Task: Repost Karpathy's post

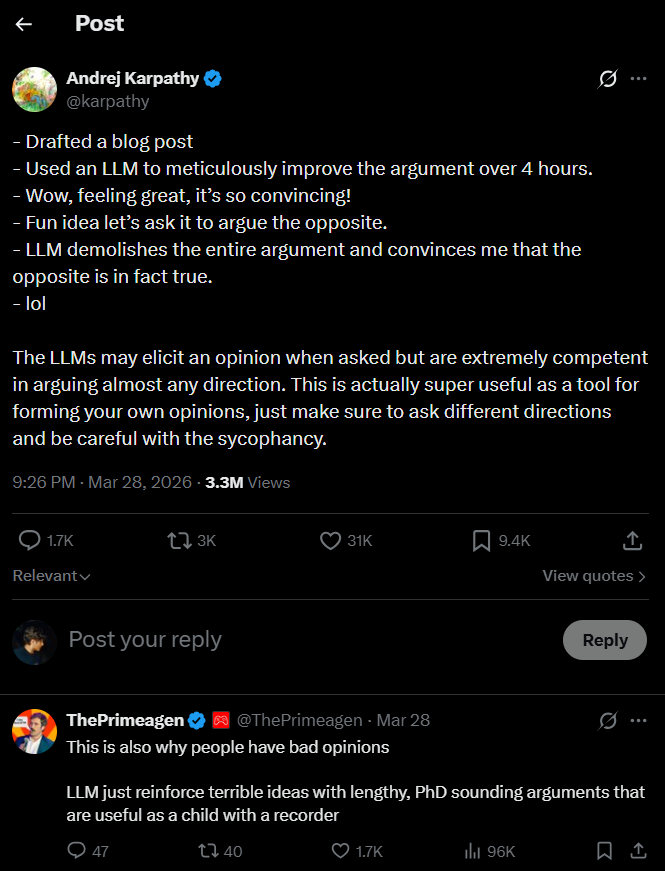Action: point(177,540)
